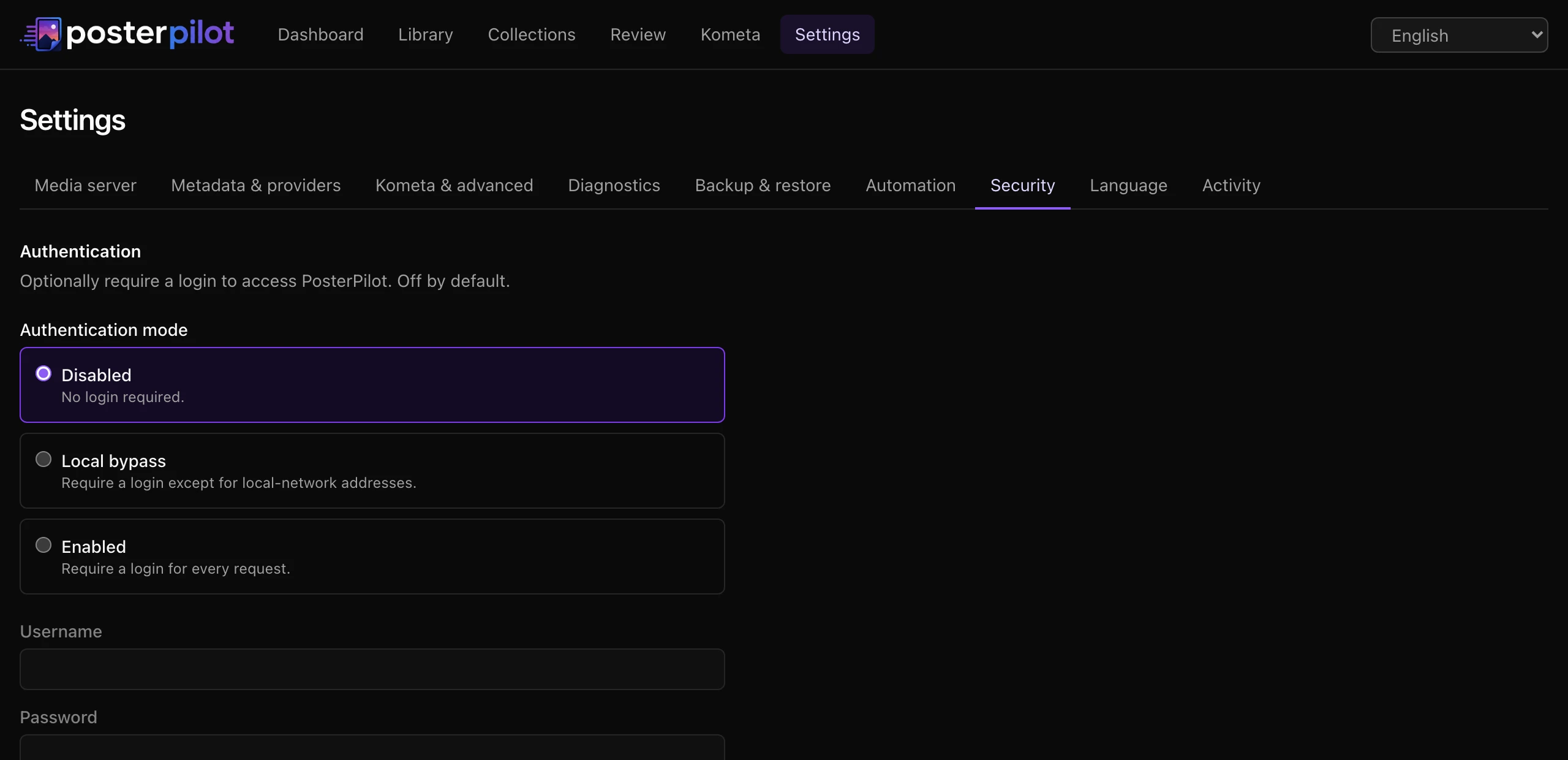1568x760 pixels.
Task: Switch to Kometa & advanced tab
Action: (454, 185)
